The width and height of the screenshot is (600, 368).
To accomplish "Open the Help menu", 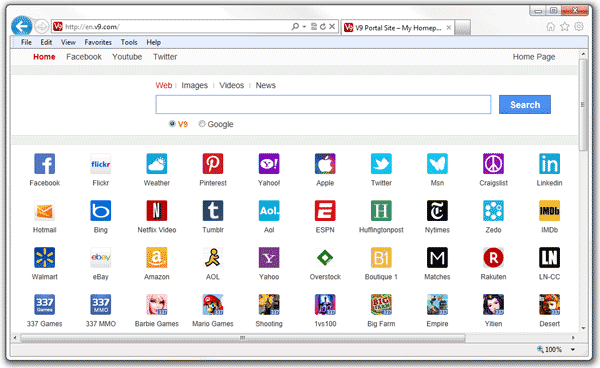I will (x=153, y=42).
